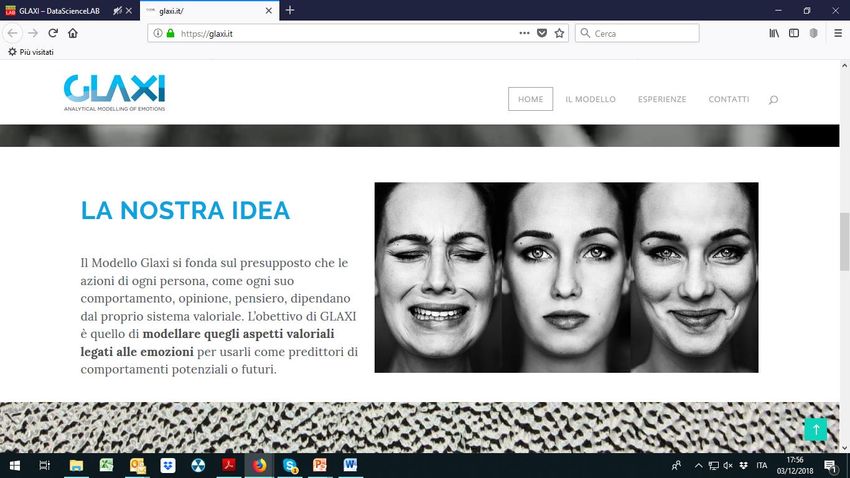Screen dimensions: 850x478
Task: Click the three faces photo
Action: tap(566, 277)
